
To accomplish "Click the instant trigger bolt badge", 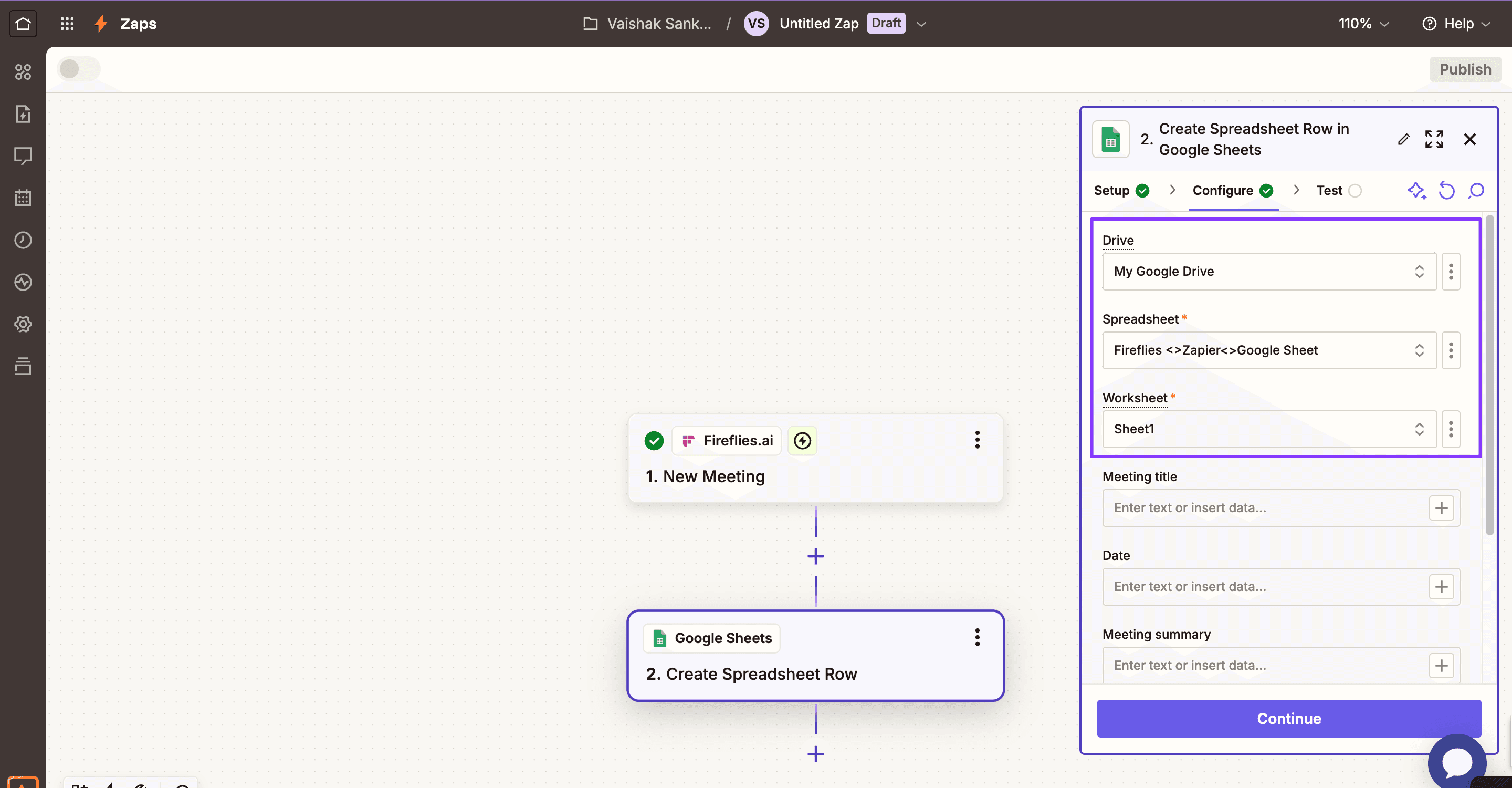I will (x=802, y=440).
